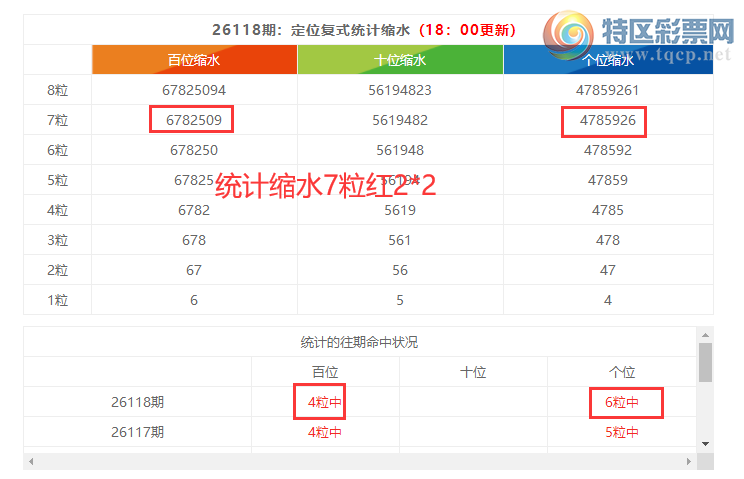Select the 4粒 row label
744x479 pixels.
pyautogui.click(x=57, y=210)
